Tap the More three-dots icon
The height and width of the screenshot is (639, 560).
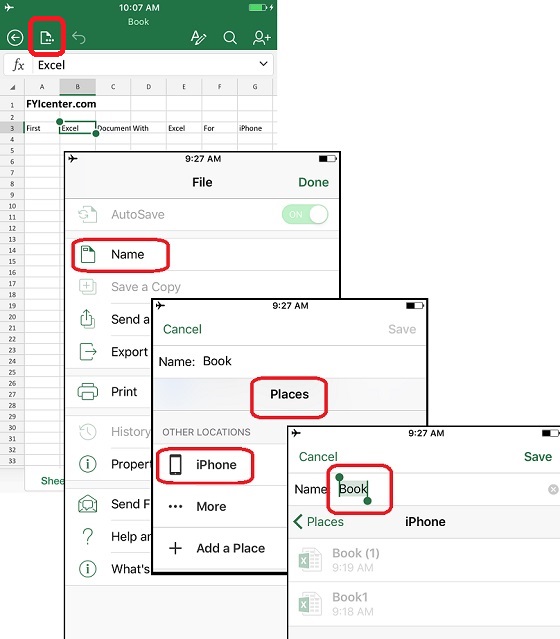click(176, 507)
